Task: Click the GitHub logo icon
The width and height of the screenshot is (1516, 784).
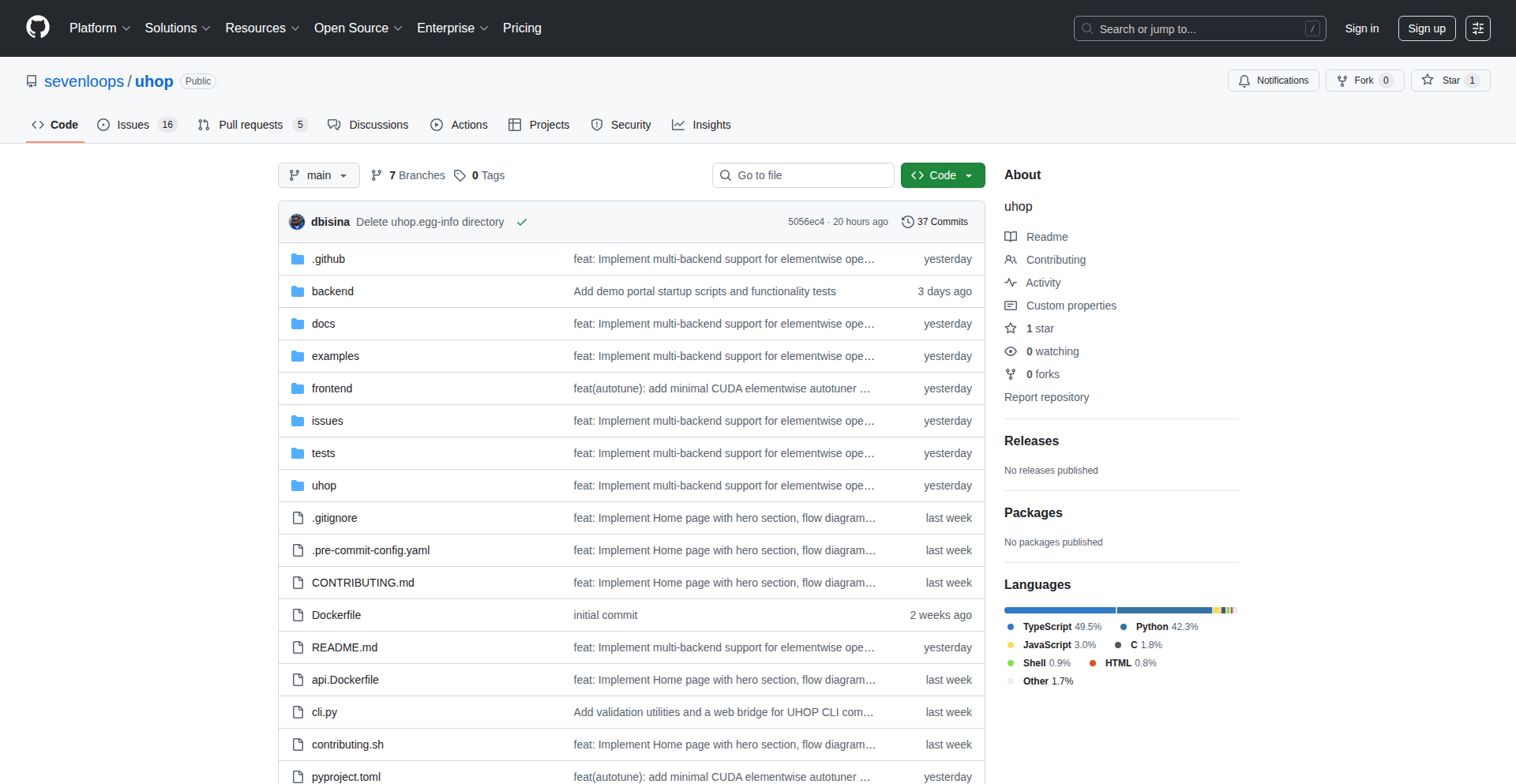Action: tap(38, 28)
